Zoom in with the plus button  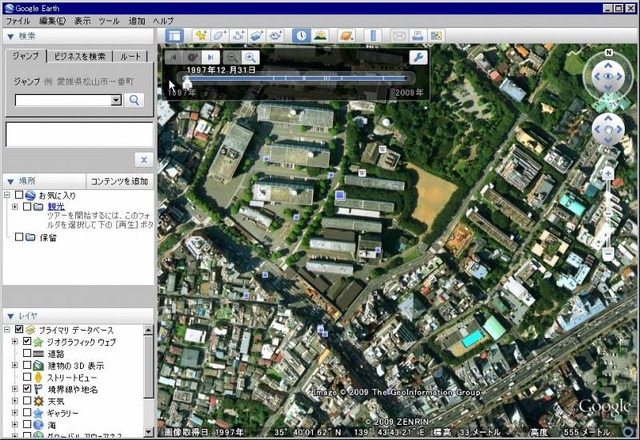[x=608, y=174]
